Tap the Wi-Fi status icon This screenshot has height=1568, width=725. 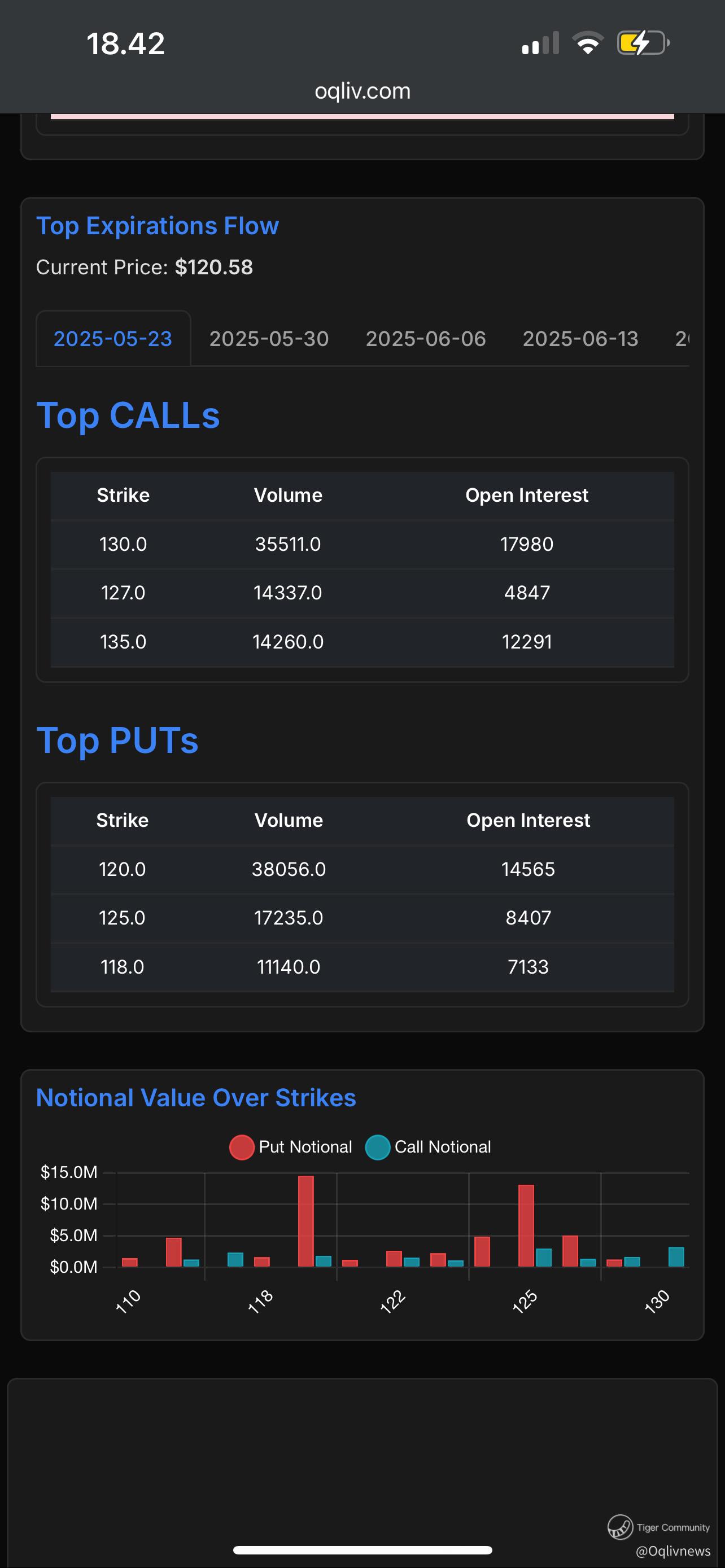coord(587,44)
